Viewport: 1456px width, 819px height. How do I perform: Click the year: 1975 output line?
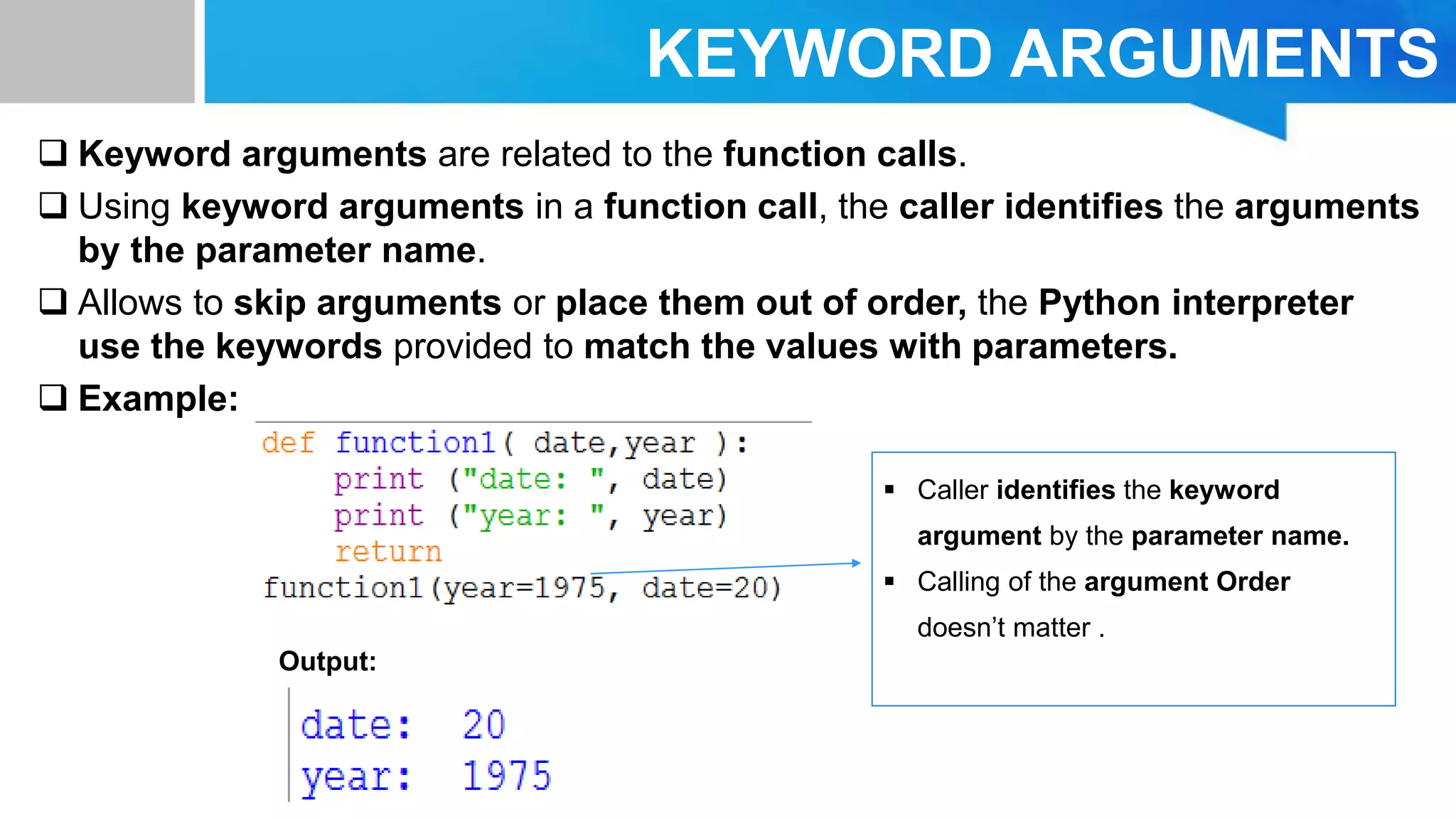tap(425, 776)
